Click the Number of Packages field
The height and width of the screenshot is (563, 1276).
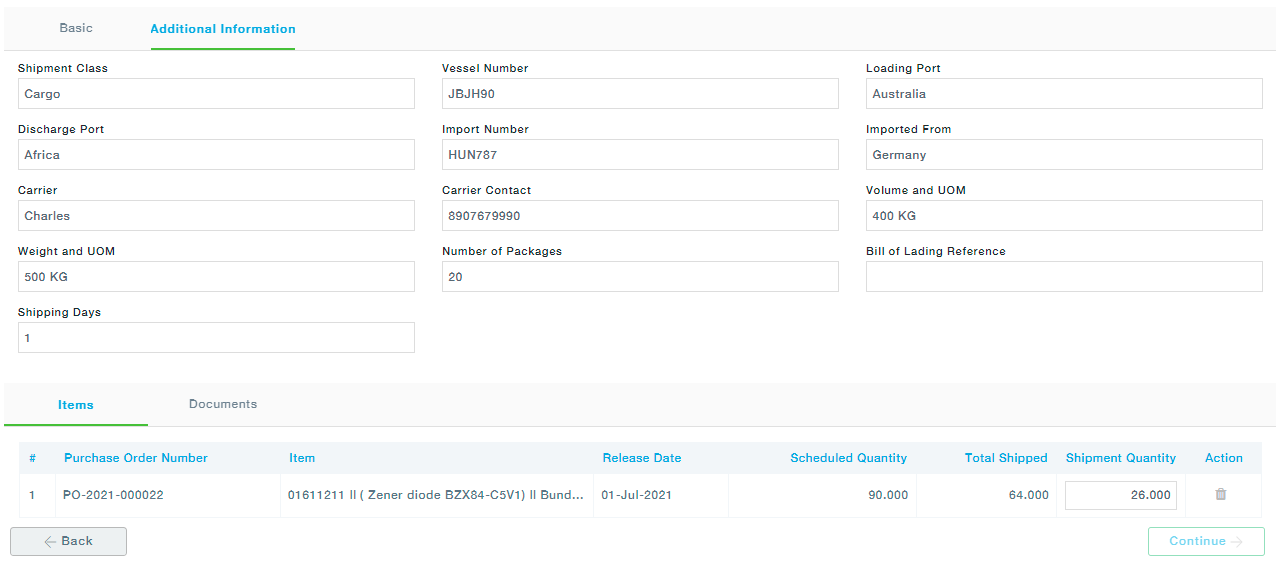pos(640,277)
